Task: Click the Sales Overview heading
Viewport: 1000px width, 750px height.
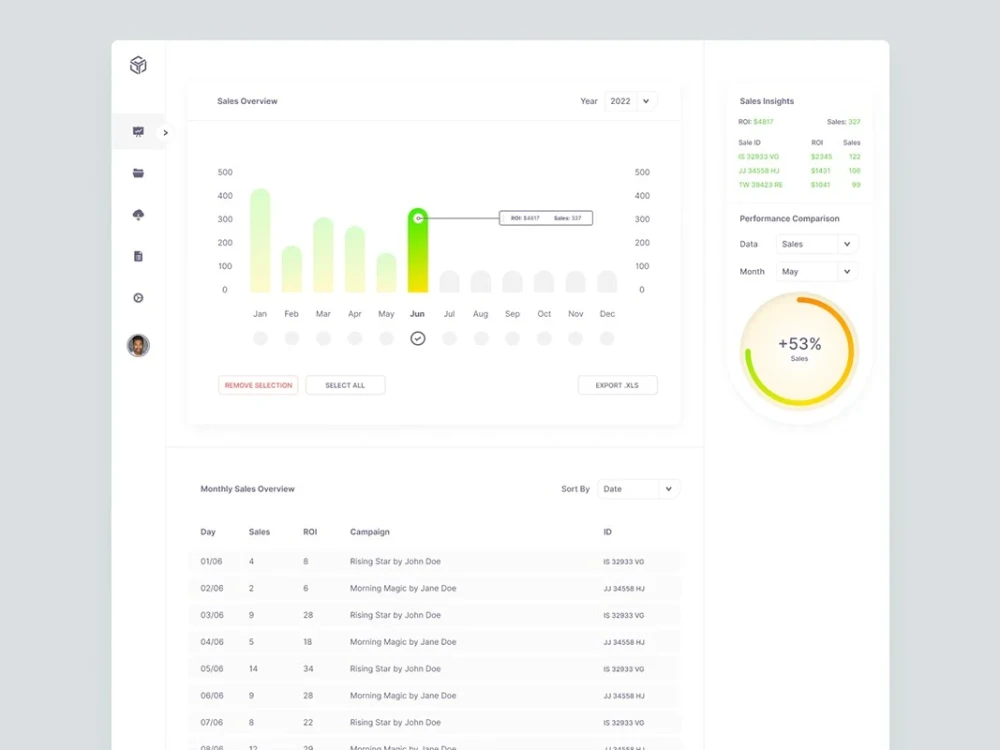Action: click(247, 101)
